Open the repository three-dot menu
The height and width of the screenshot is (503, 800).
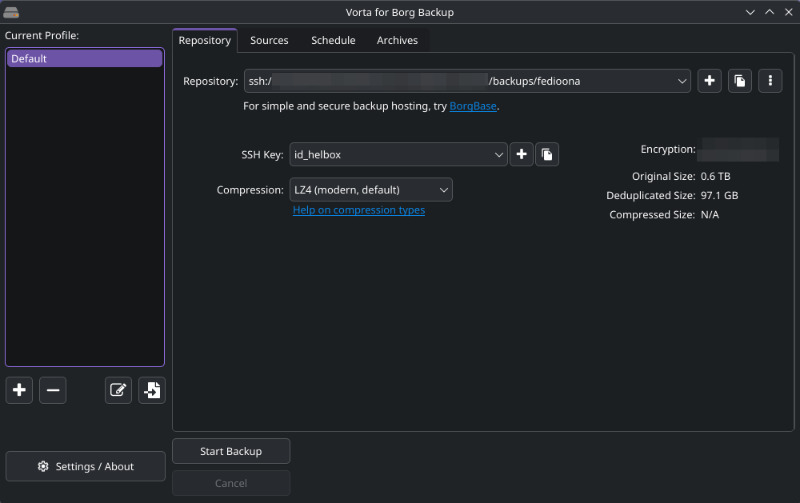pos(770,81)
